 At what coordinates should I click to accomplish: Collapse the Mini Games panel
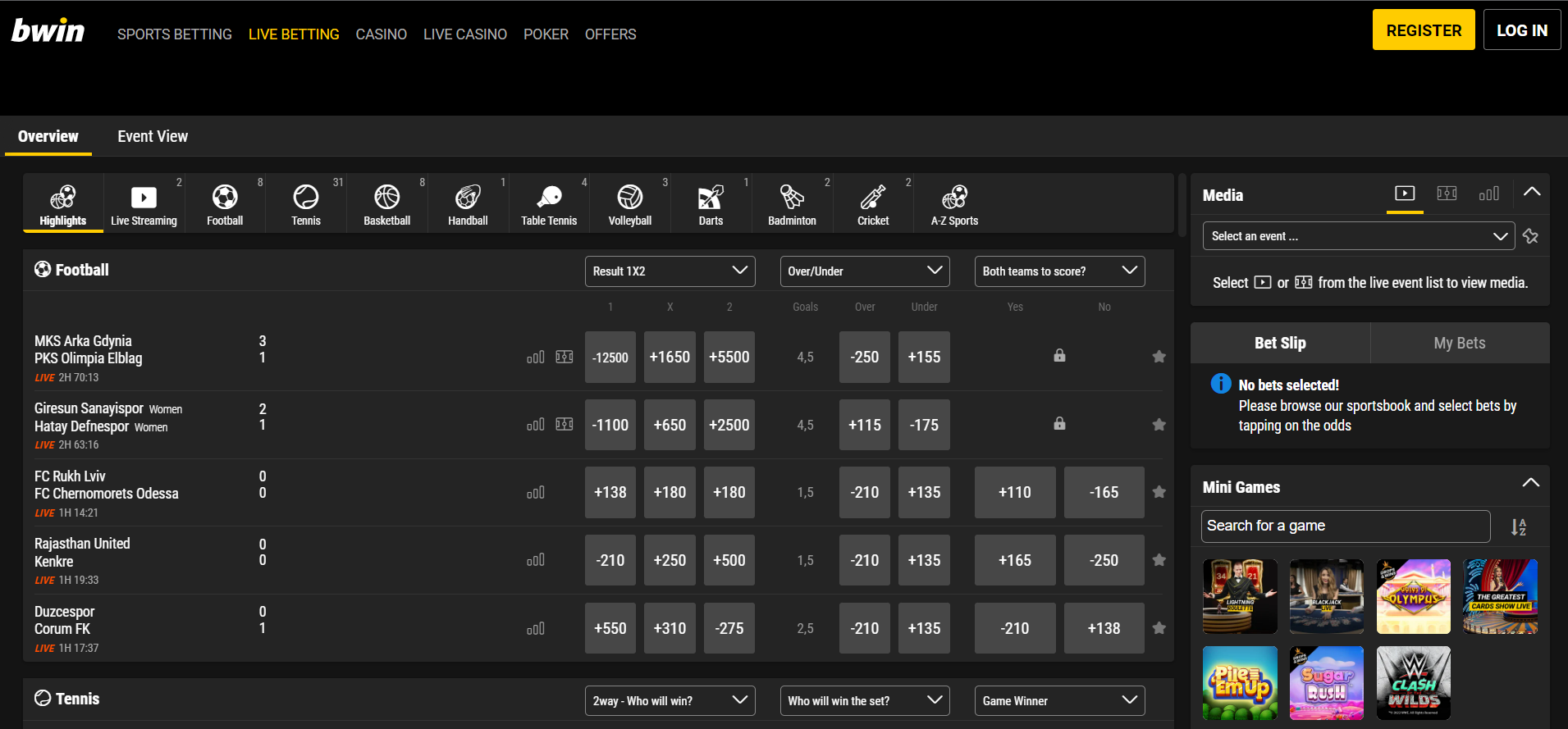pyautogui.click(x=1530, y=484)
